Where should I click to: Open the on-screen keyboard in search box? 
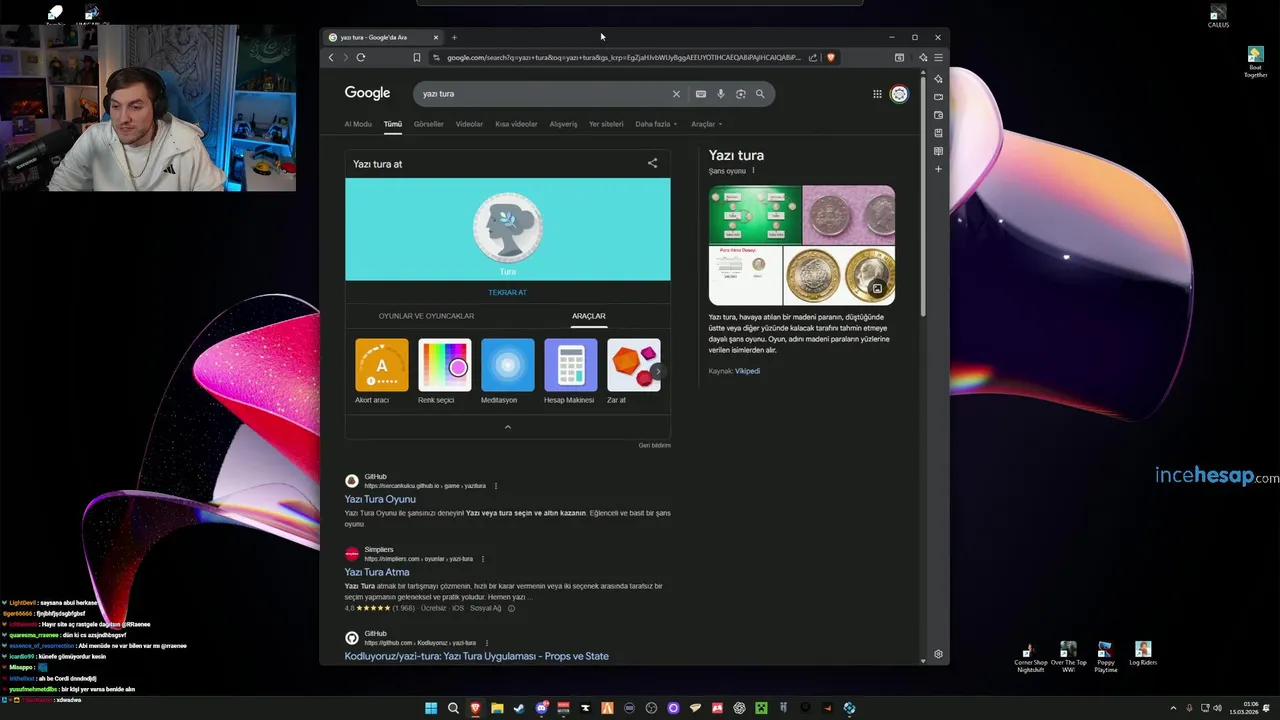[701, 94]
